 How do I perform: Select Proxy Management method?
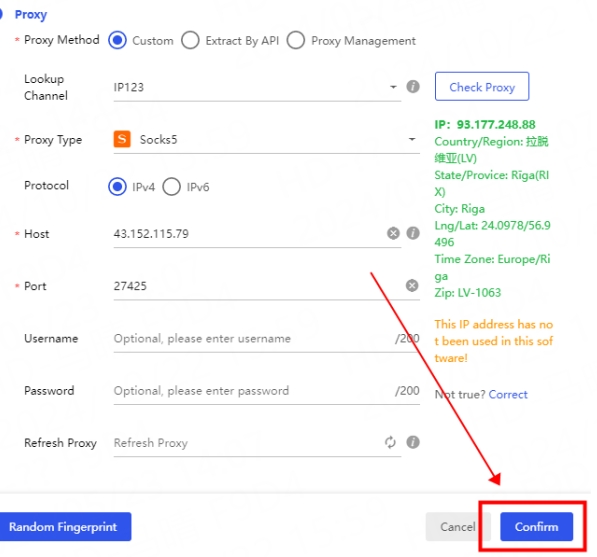point(296,40)
